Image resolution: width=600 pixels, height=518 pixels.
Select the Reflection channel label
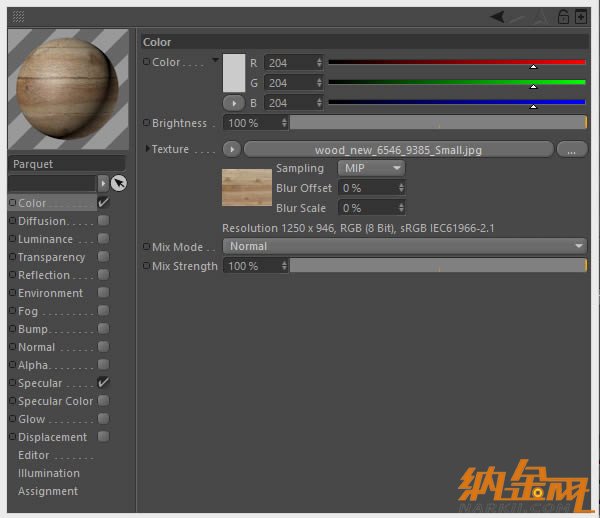(44, 275)
